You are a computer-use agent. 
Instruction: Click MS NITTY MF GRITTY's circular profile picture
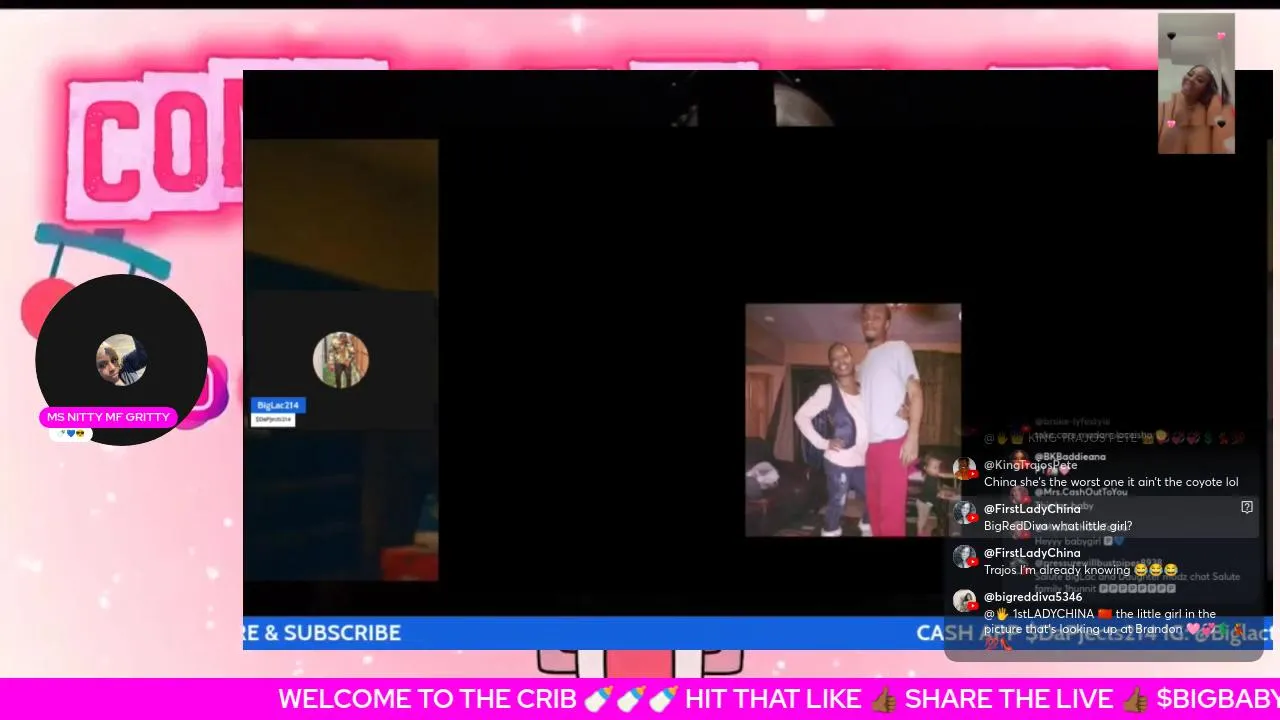coord(121,360)
